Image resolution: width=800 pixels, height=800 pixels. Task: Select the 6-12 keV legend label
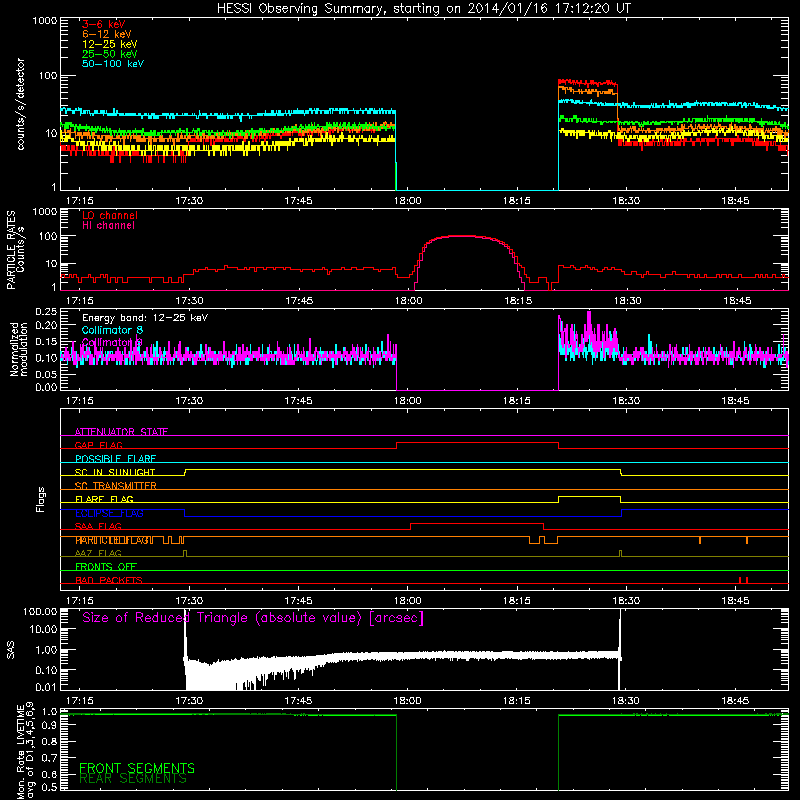pos(107,34)
